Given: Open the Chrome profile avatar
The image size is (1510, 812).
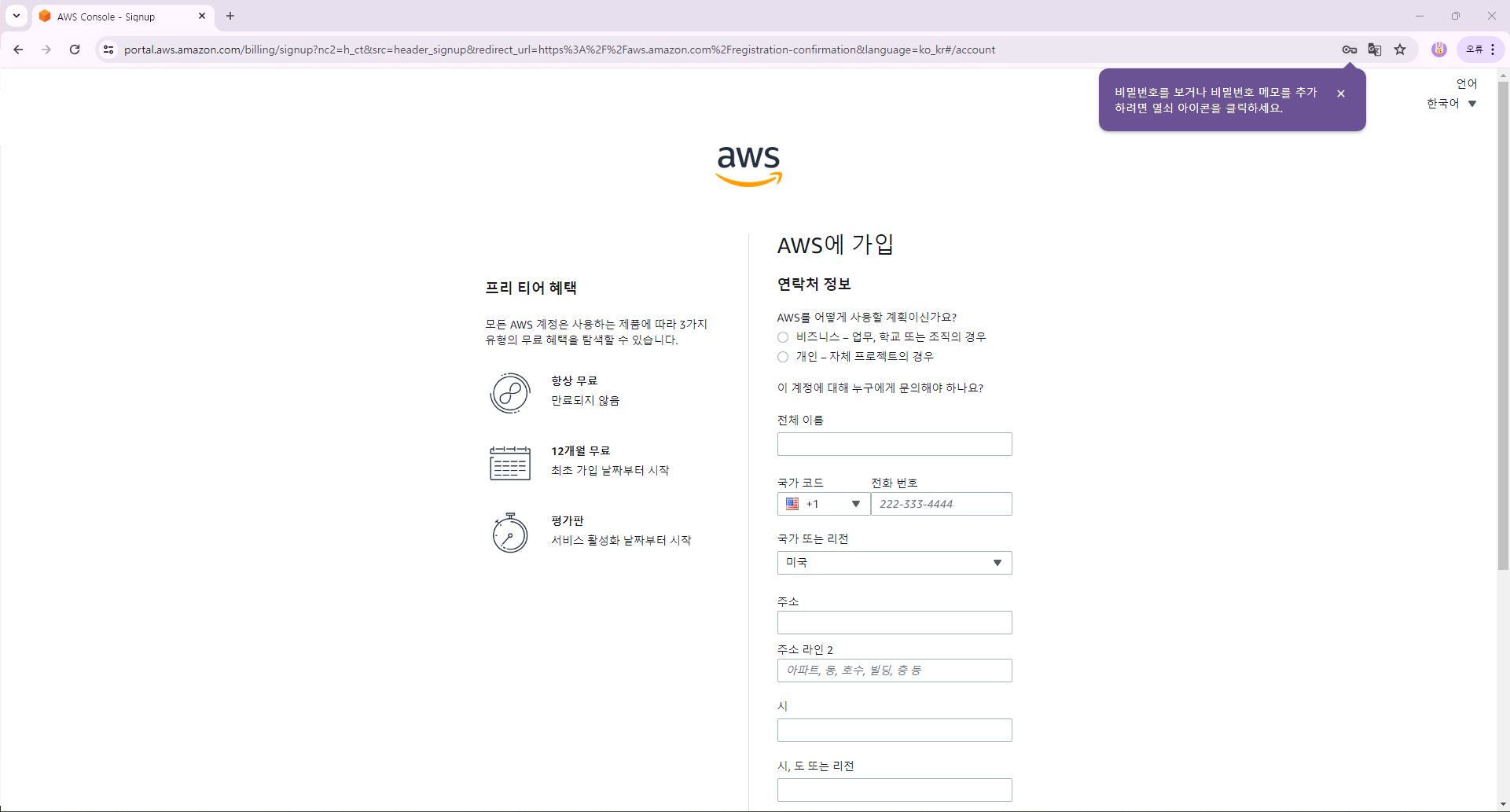Looking at the screenshot, I should tap(1439, 50).
